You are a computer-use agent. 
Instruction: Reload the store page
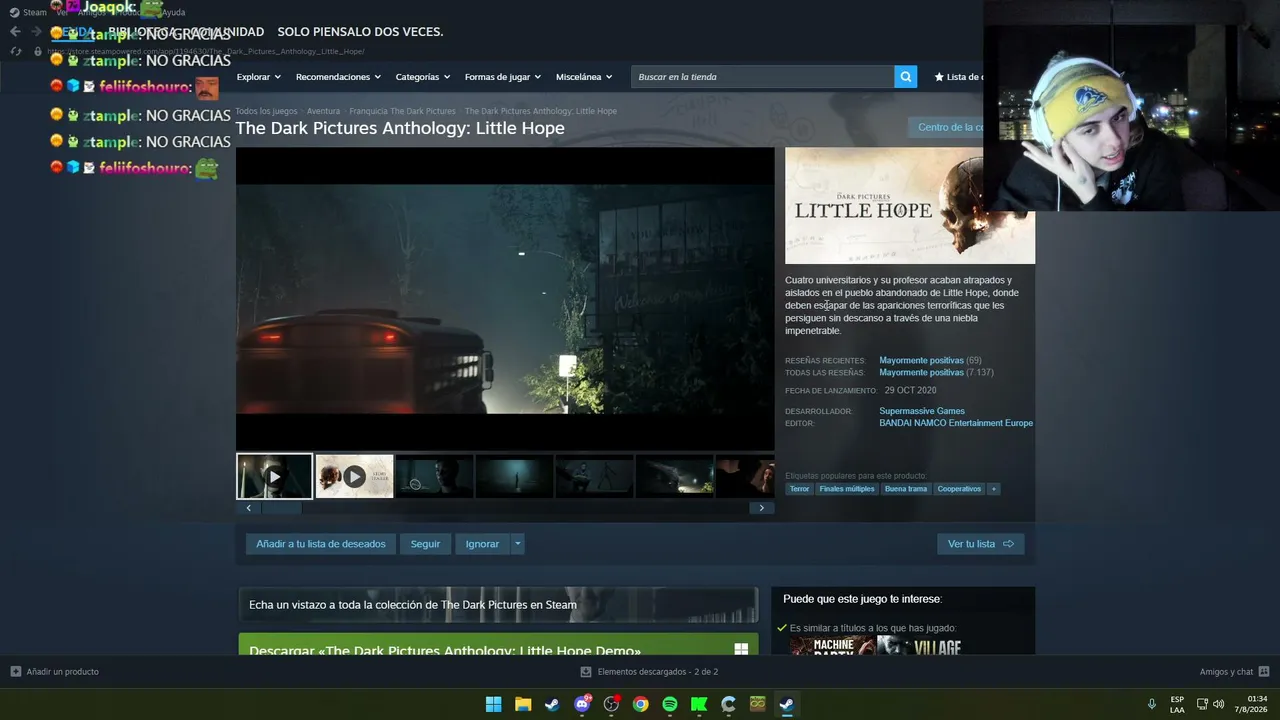(16, 51)
